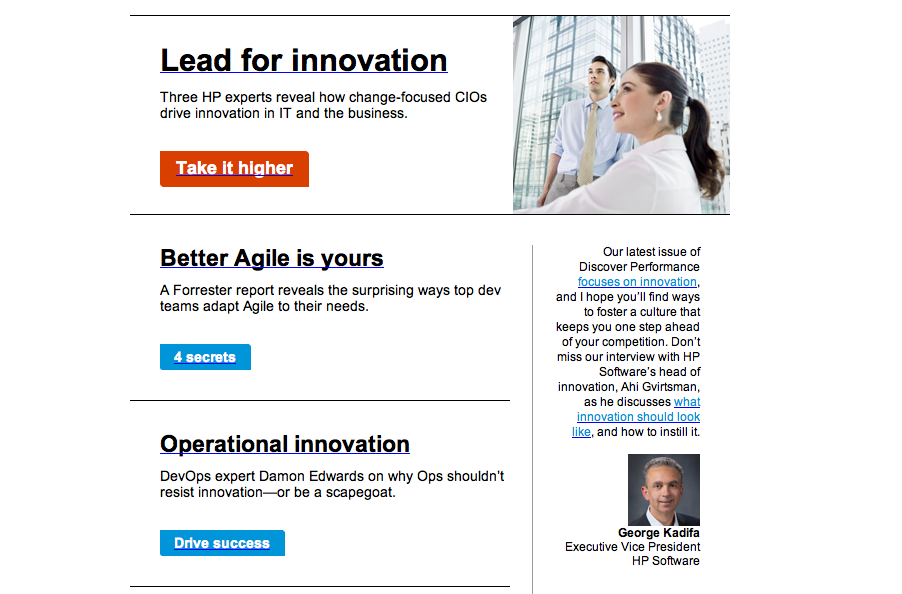The height and width of the screenshot is (594, 902).
Task: Open the 'what innovation should look like' link
Action: pyautogui.click(x=638, y=417)
